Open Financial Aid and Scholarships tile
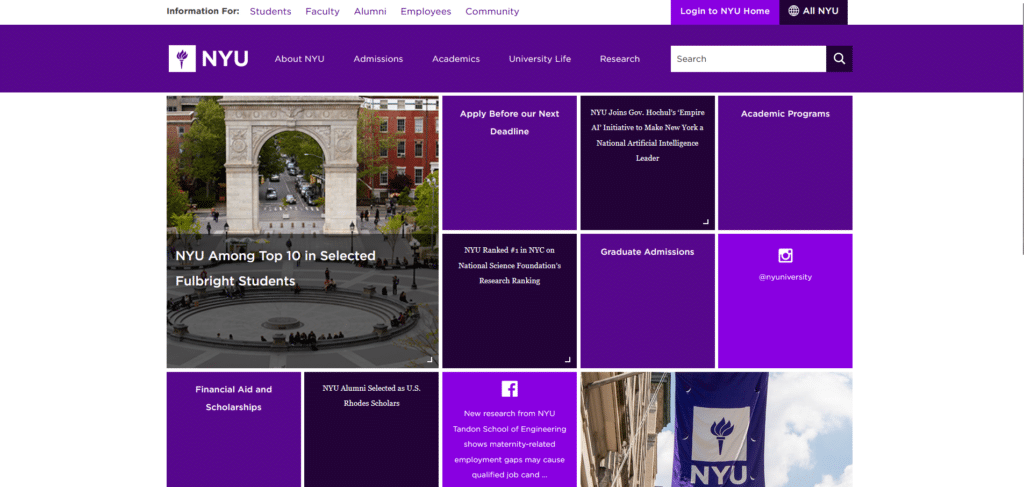Viewport: 1024px width, 487px height. click(234, 430)
